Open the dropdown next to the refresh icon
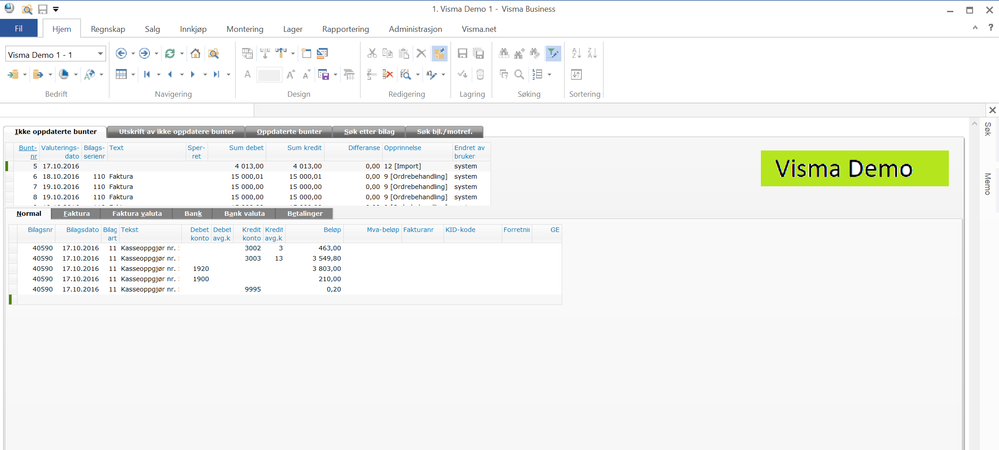The width and height of the screenshot is (999, 450). (182, 55)
